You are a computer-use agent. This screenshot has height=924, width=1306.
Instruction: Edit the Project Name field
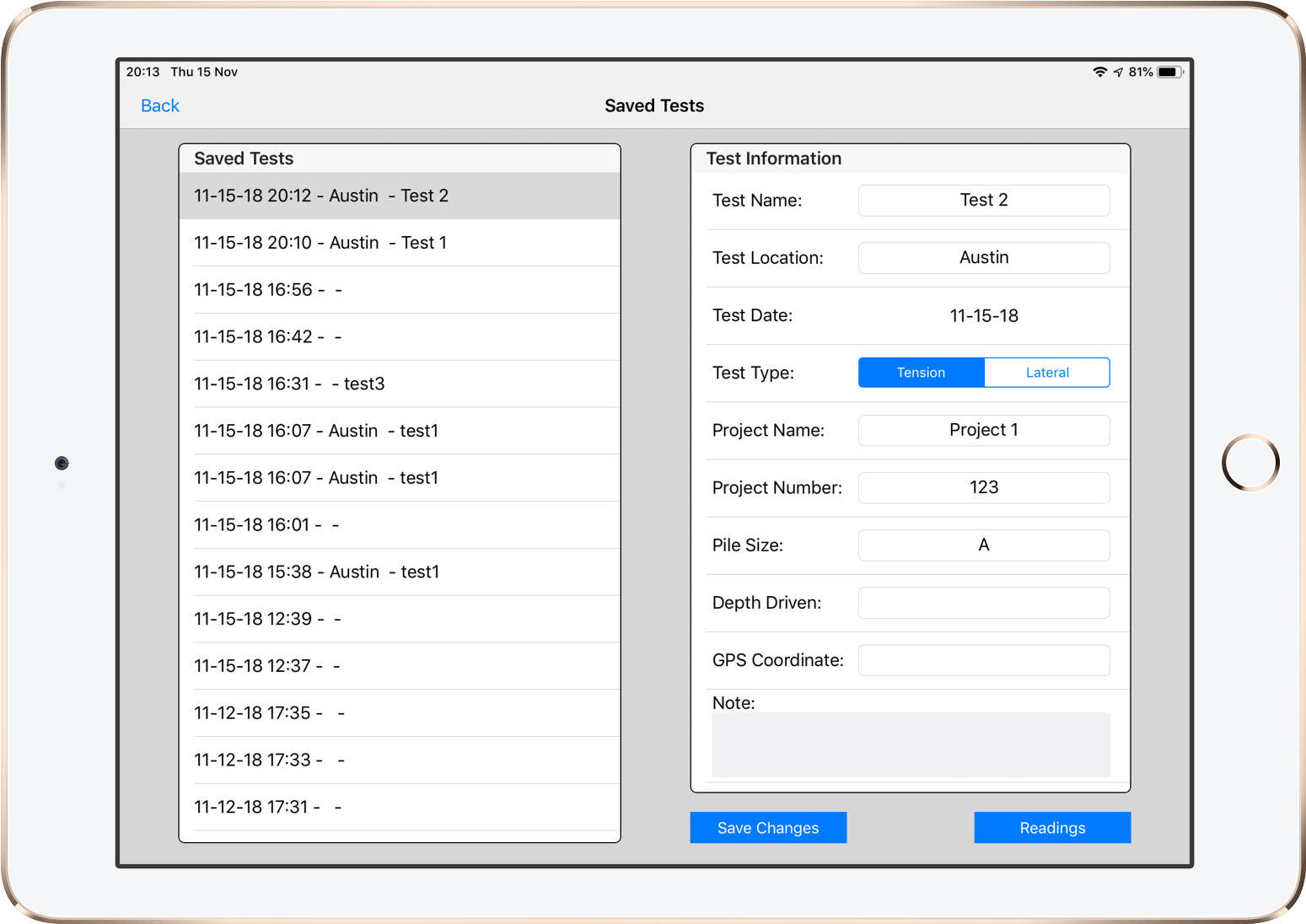click(x=984, y=430)
